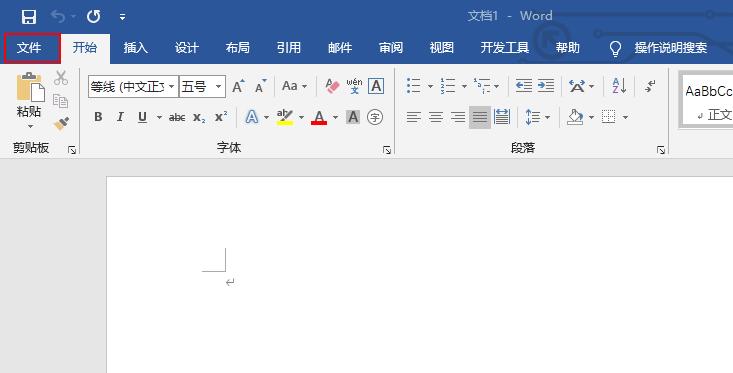
Task: Switch to the 布局 tab
Action: [x=237, y=48]
